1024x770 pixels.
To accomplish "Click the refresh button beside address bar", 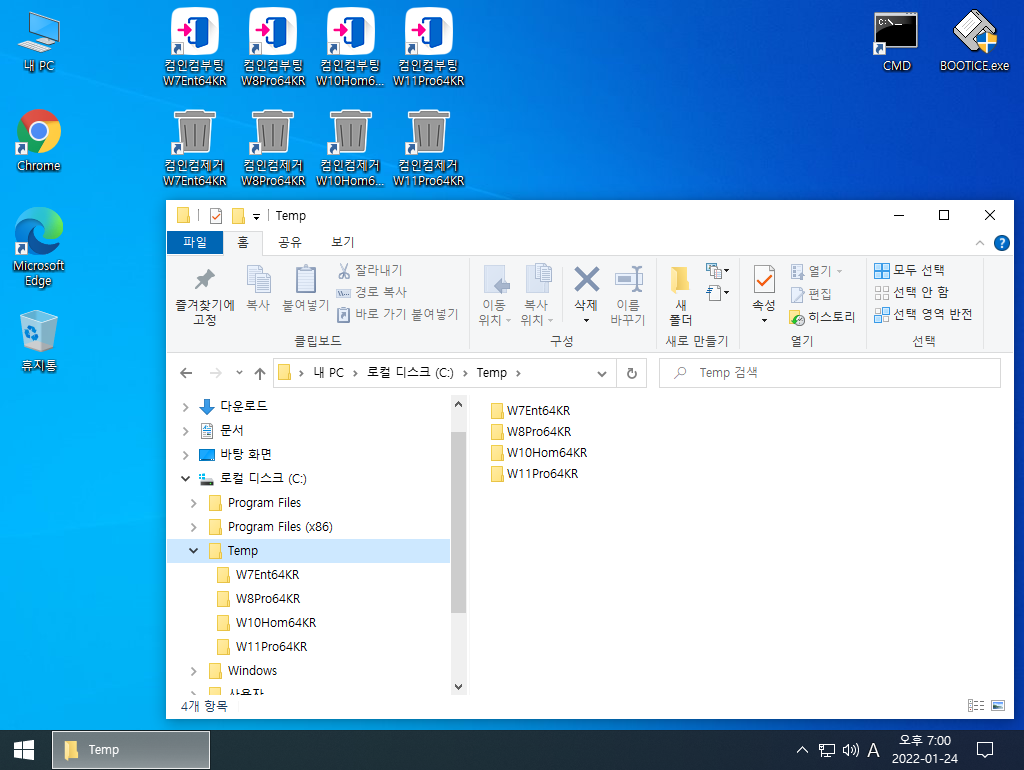I will (x=632, y=373).
